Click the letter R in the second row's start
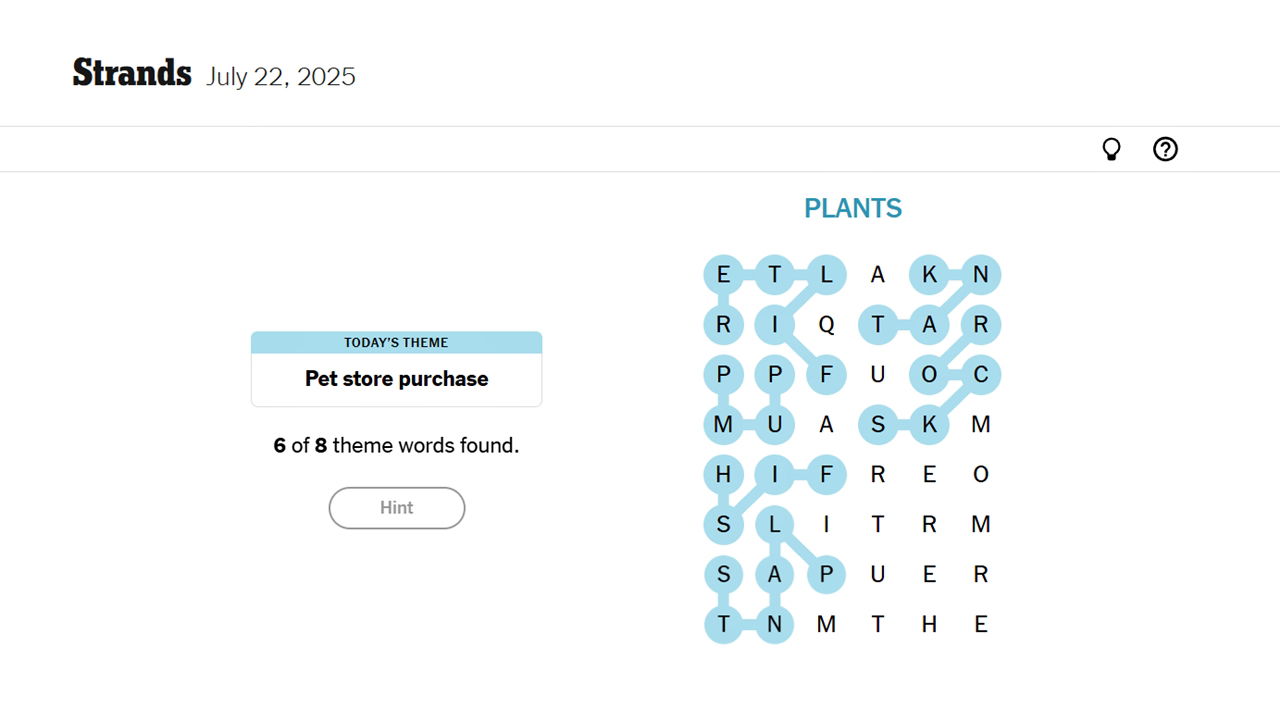This screenshot has width=1280, height=720. coord(723,324)
